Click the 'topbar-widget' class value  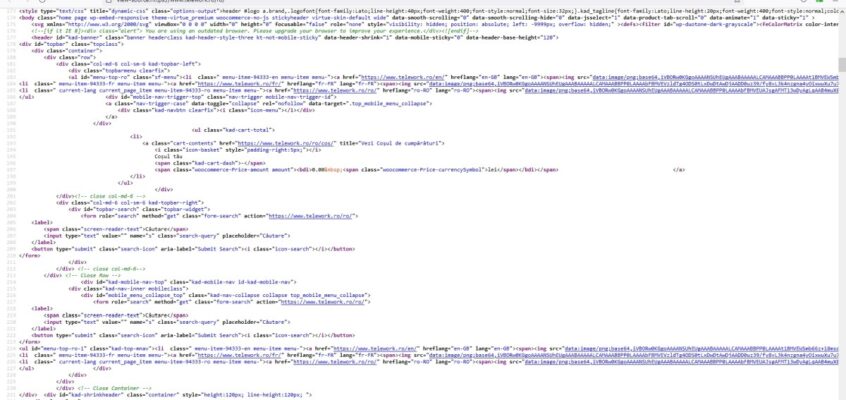point(187,209)
